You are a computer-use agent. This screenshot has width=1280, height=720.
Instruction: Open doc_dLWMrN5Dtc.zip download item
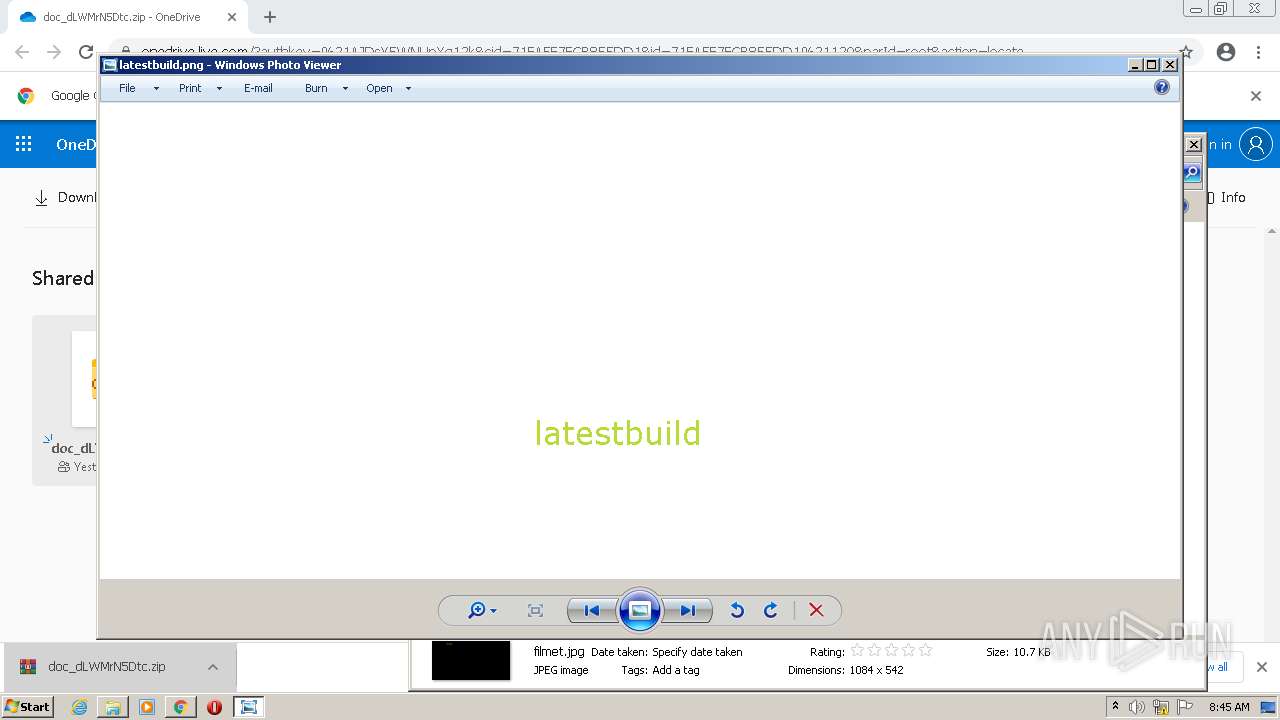[107, 666]
